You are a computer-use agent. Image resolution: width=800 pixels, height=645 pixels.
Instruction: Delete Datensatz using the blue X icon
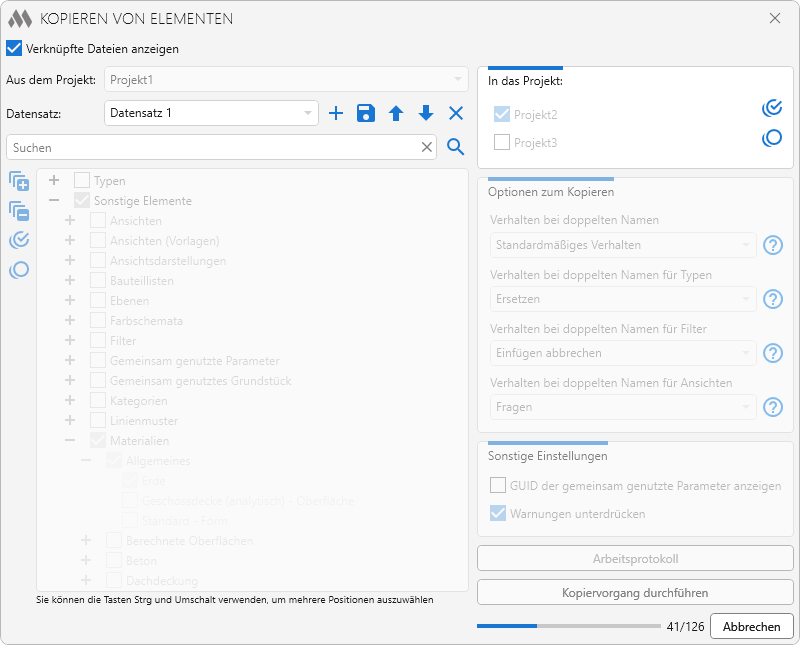pyautogui.click(x=456, y=114)
